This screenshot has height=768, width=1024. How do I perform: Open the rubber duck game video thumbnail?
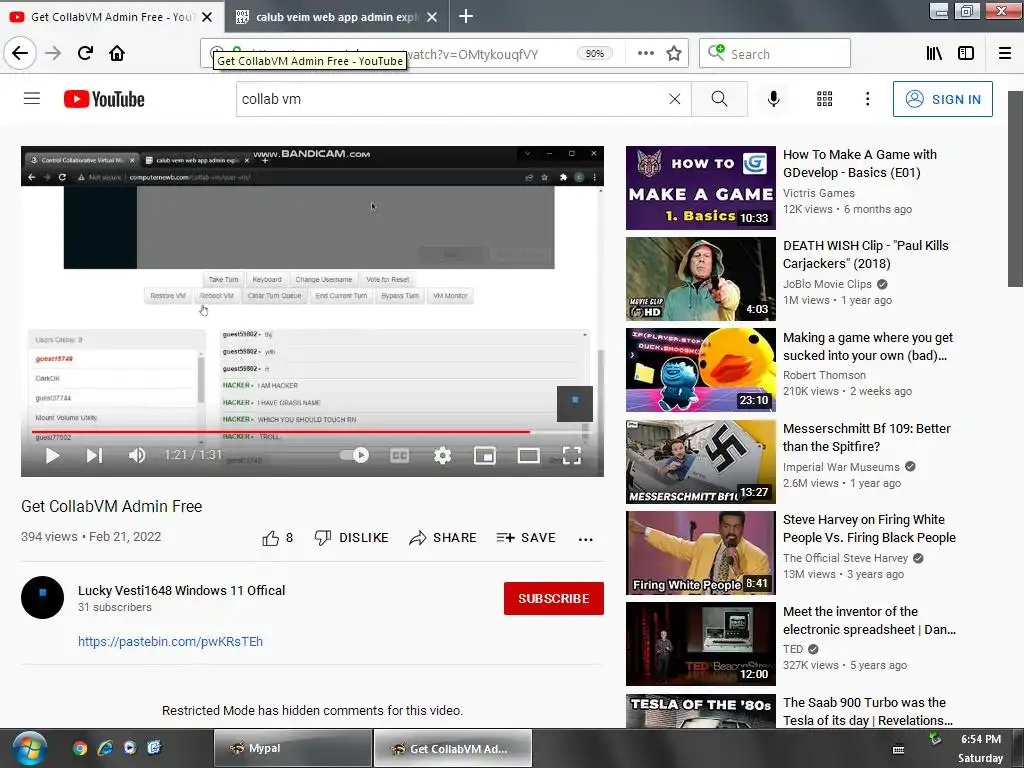click(701, 370)
